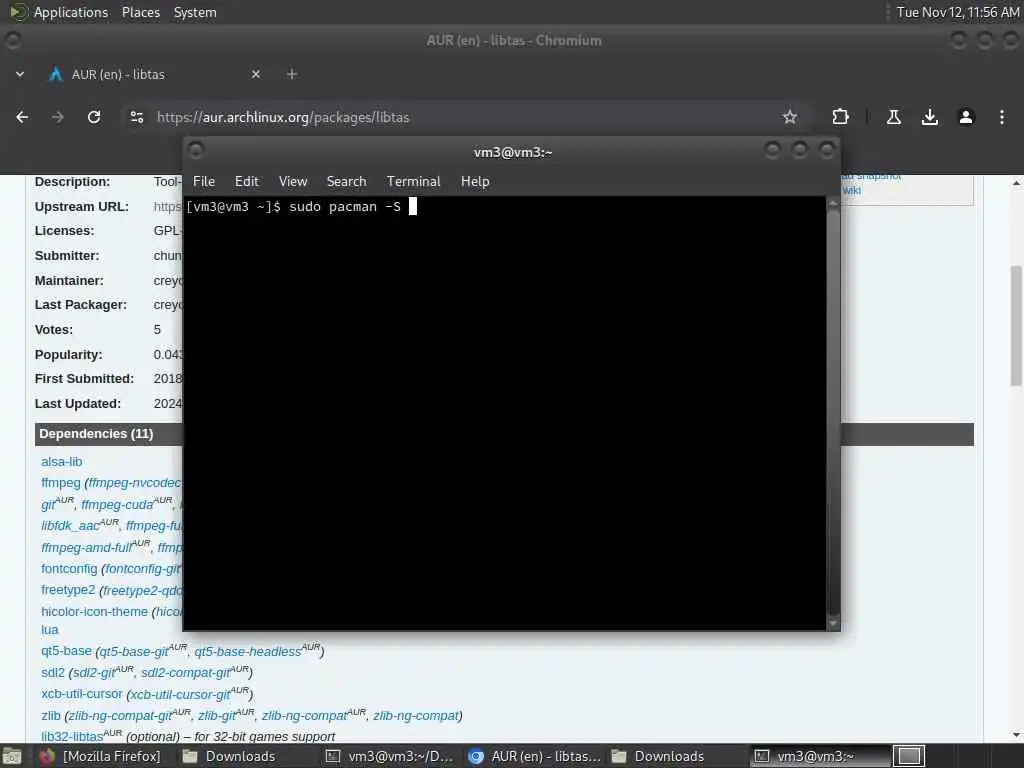Open the Chromium profile icon
The height and width of the screenshot is (768, 1024).
pos(966,117)
